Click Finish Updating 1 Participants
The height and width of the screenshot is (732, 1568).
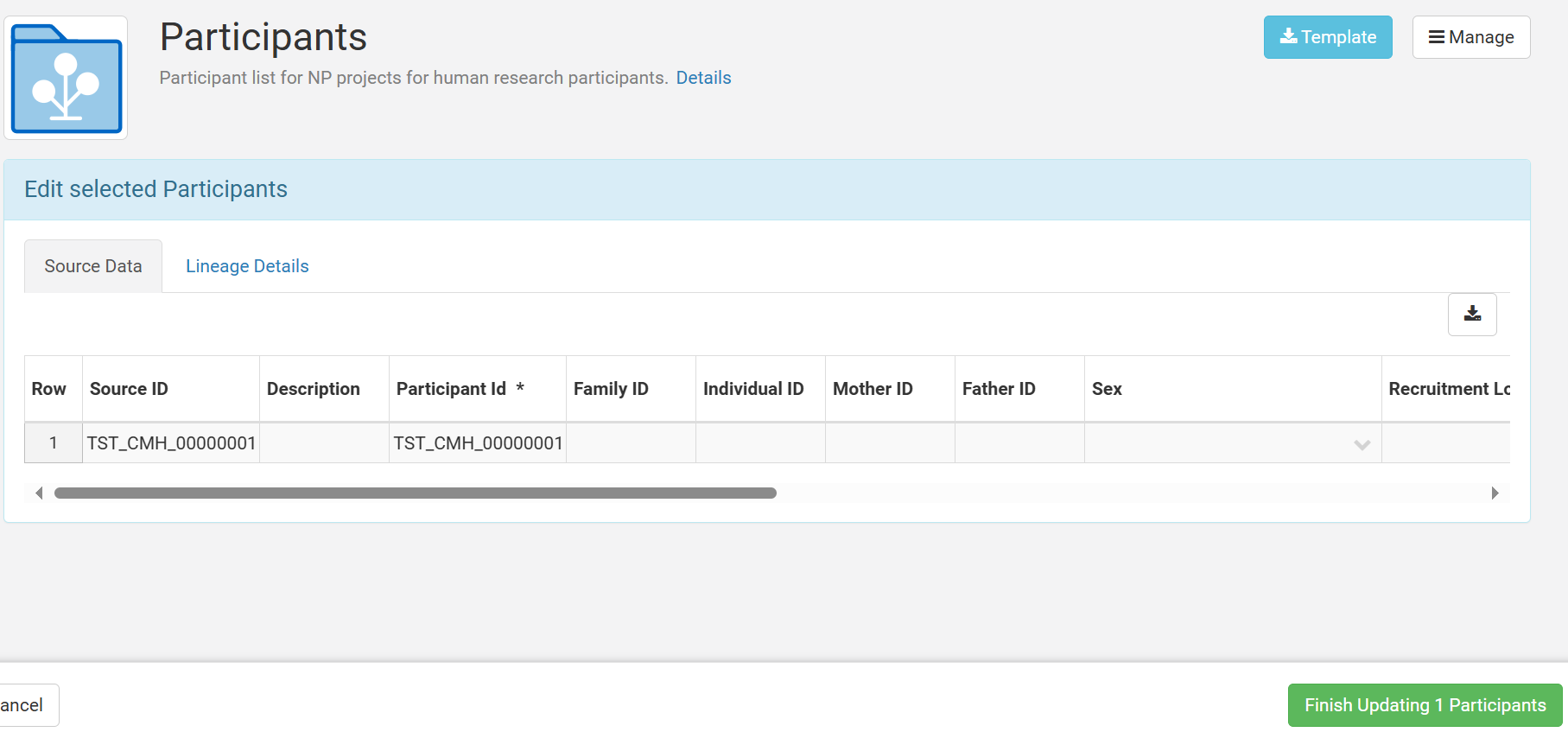coord(1425,705)
